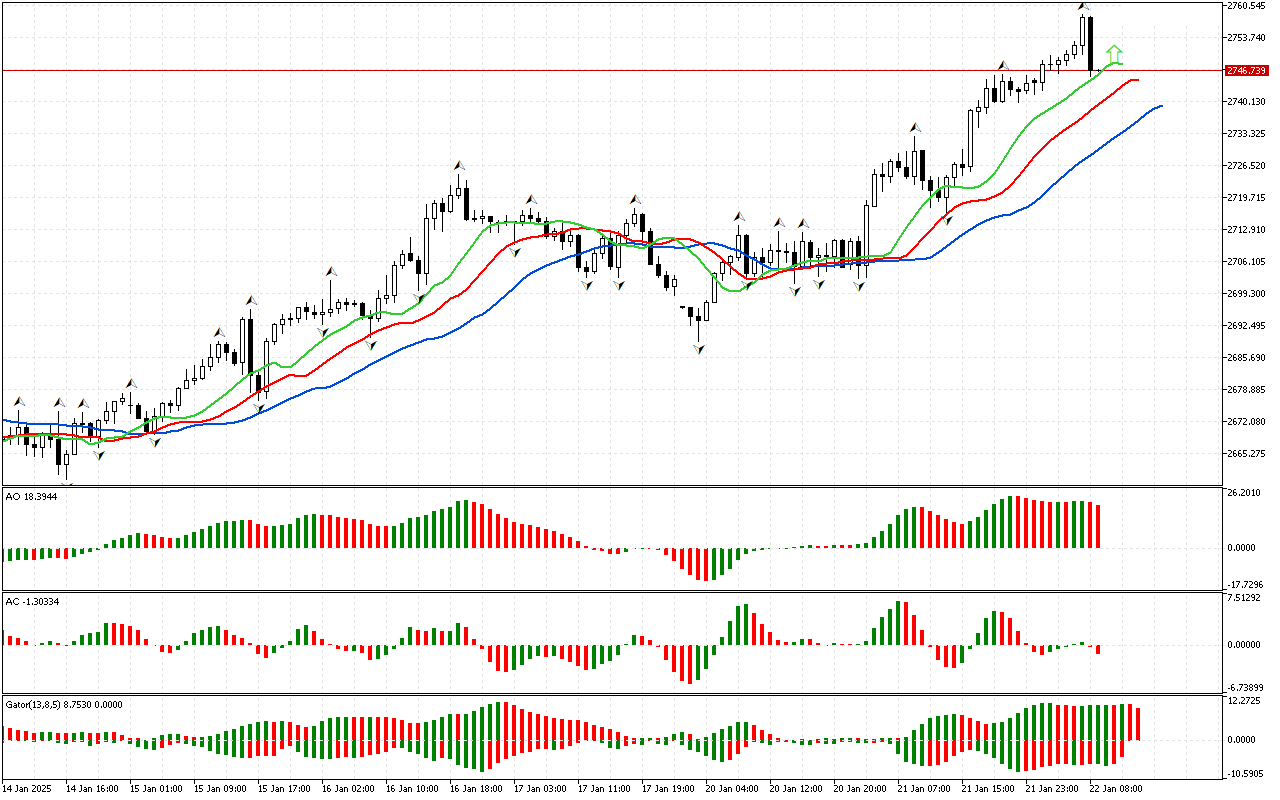Select the 14 Jan 16:00 time label
The image size is (1280, 800).
pyautogui.click(x=92, y=789)
